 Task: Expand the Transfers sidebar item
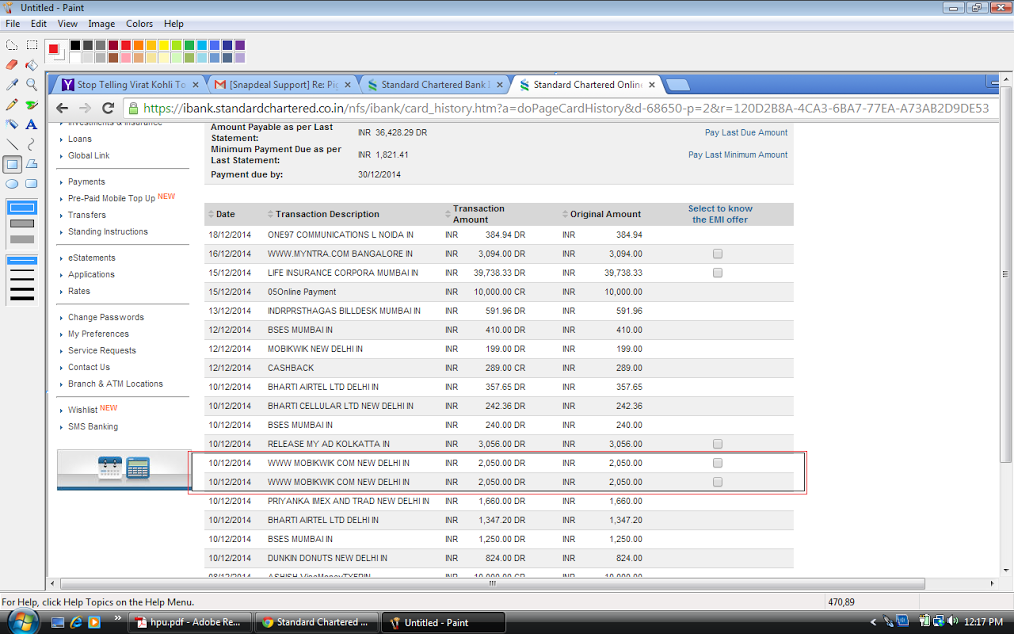pyautogui.click(x=86, y=215)
